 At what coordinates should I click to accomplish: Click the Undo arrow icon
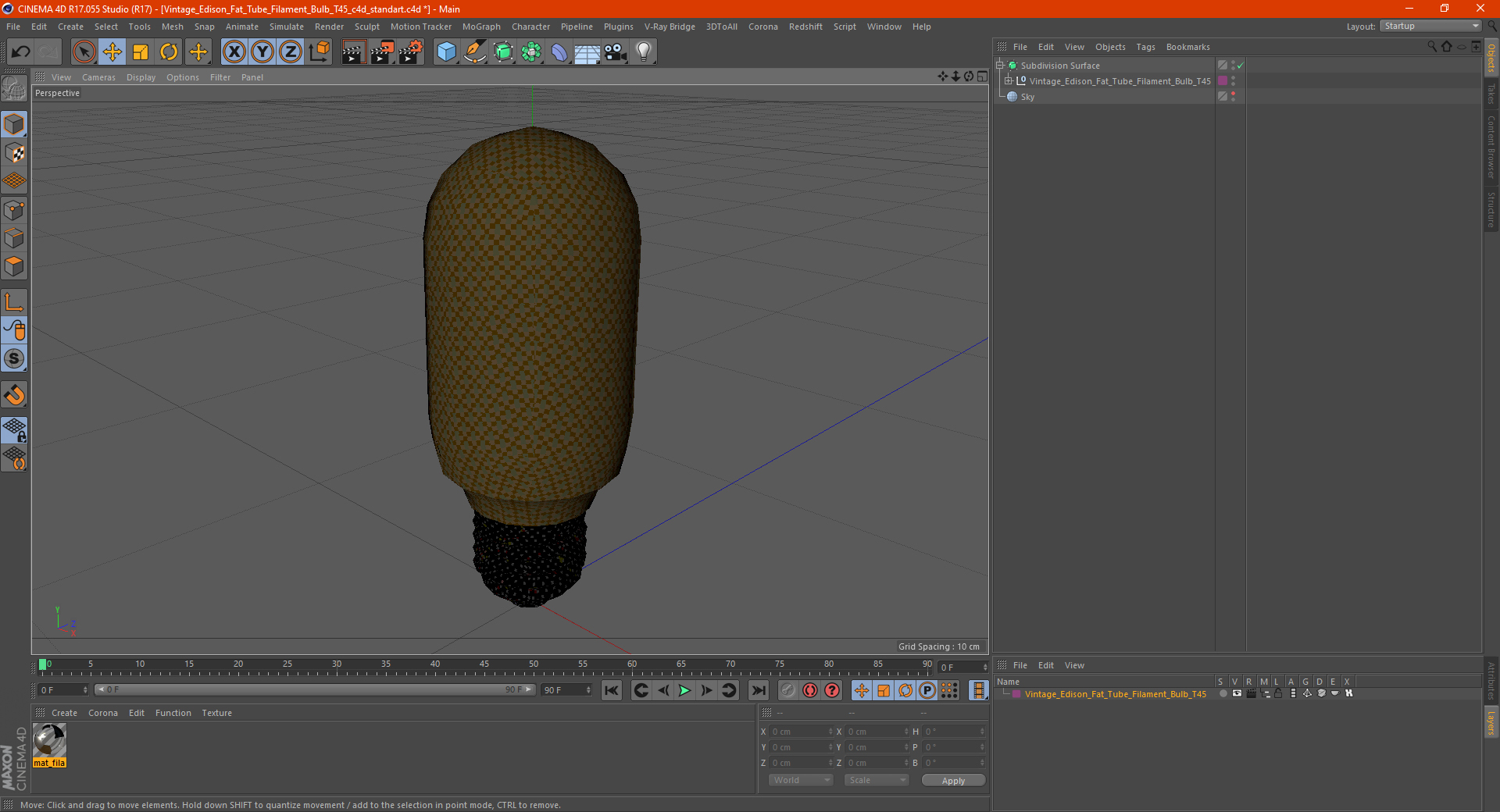coord(21,52)
